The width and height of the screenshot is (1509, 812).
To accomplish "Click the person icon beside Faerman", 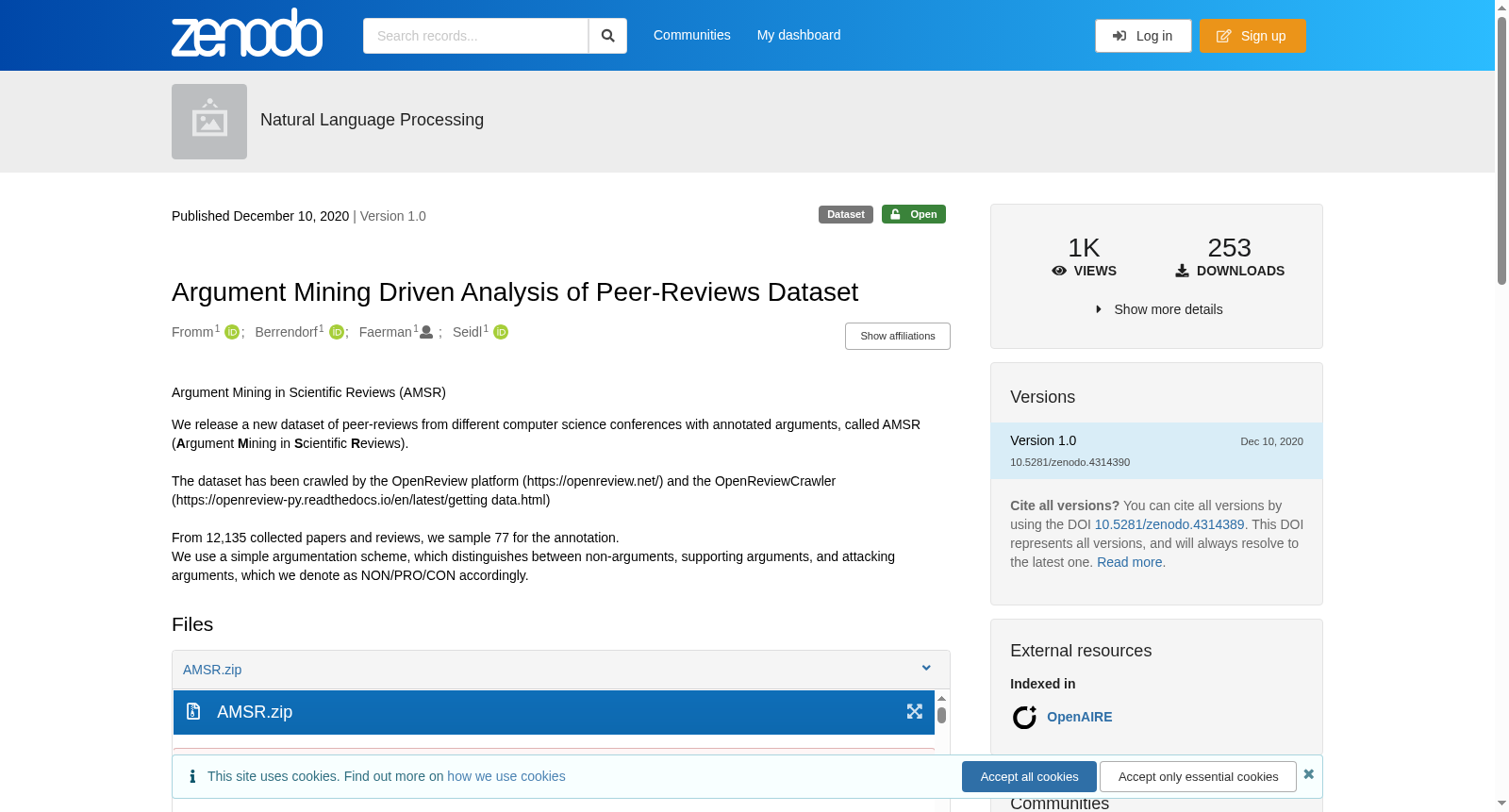I will [x=426, y=332].
